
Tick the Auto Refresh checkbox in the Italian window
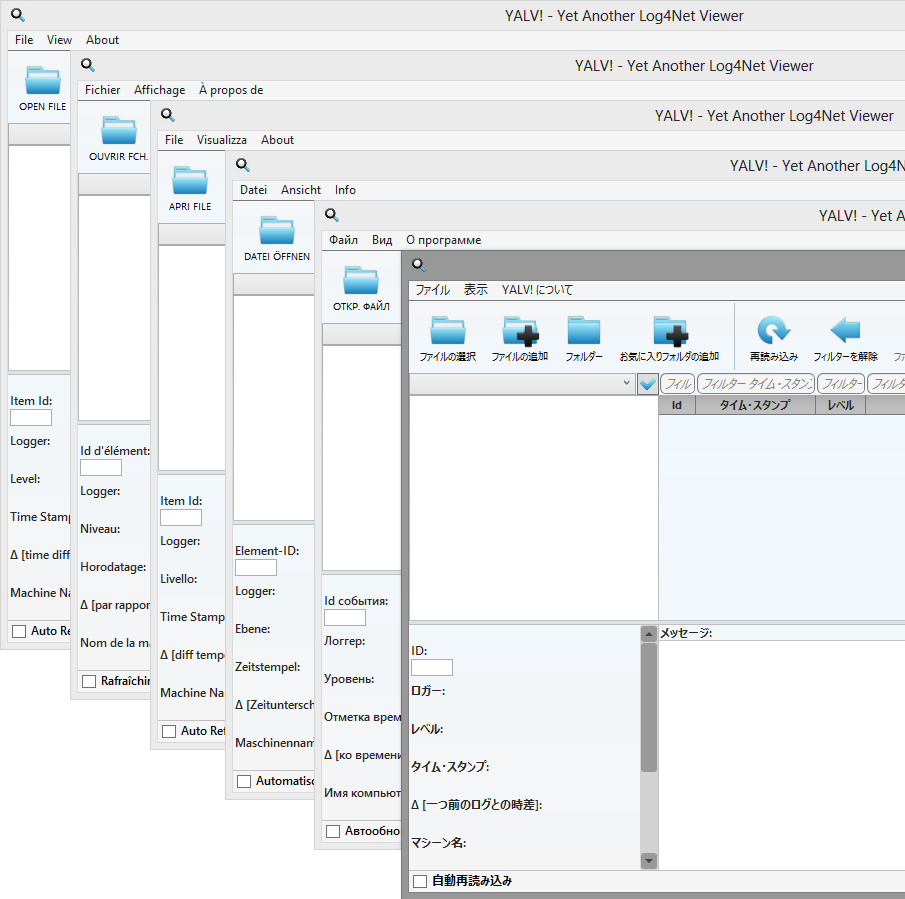(x=169, y=732)
